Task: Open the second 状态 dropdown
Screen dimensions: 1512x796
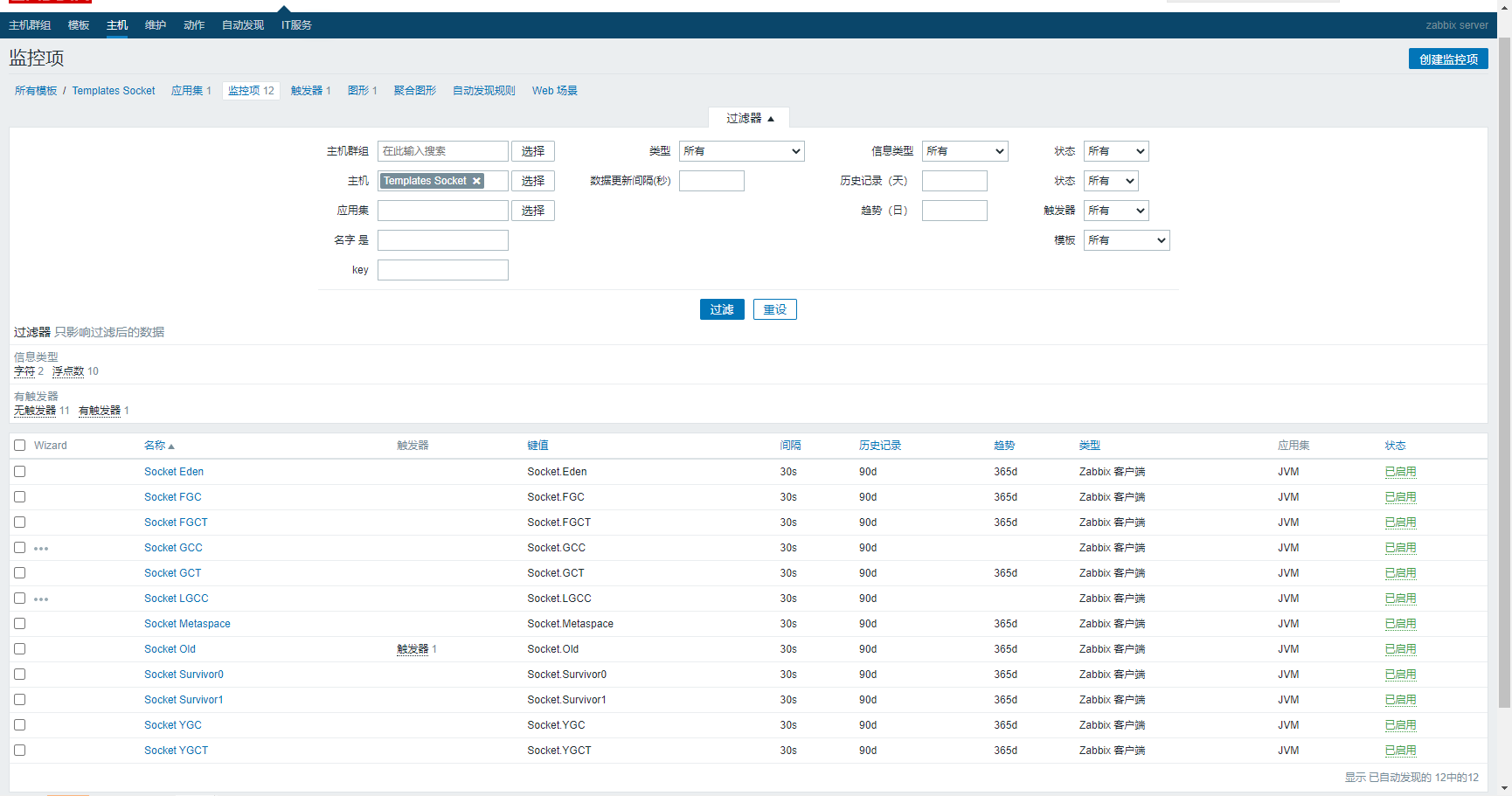Action: pos(1111,181)
